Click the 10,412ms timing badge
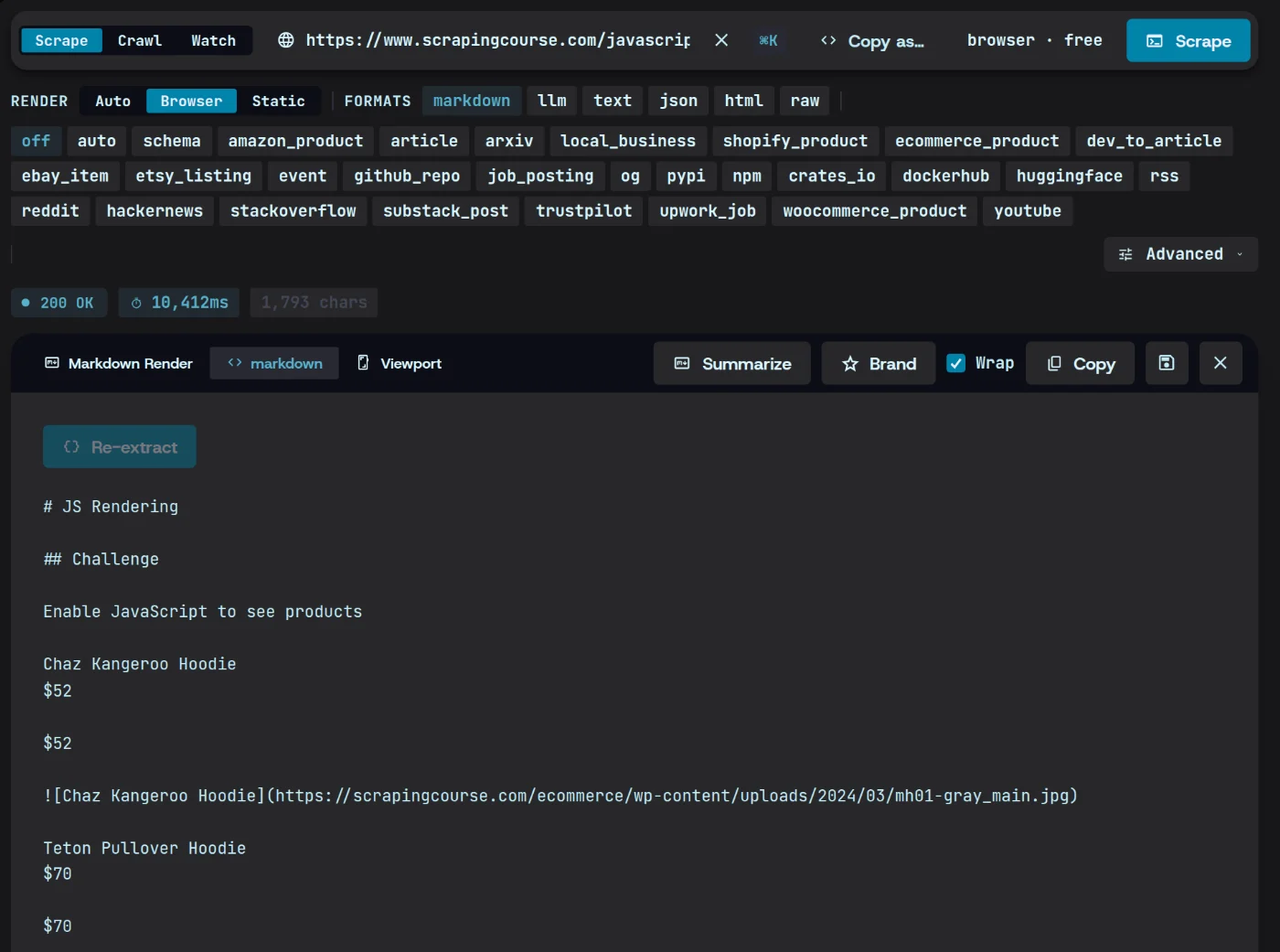 pyautogui.click(x=179, y=303)
